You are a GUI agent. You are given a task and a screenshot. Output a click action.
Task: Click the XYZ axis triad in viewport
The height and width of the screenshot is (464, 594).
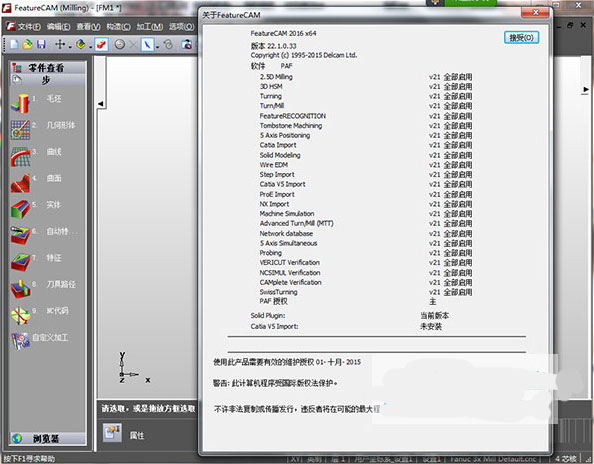(x=133, y=368)
